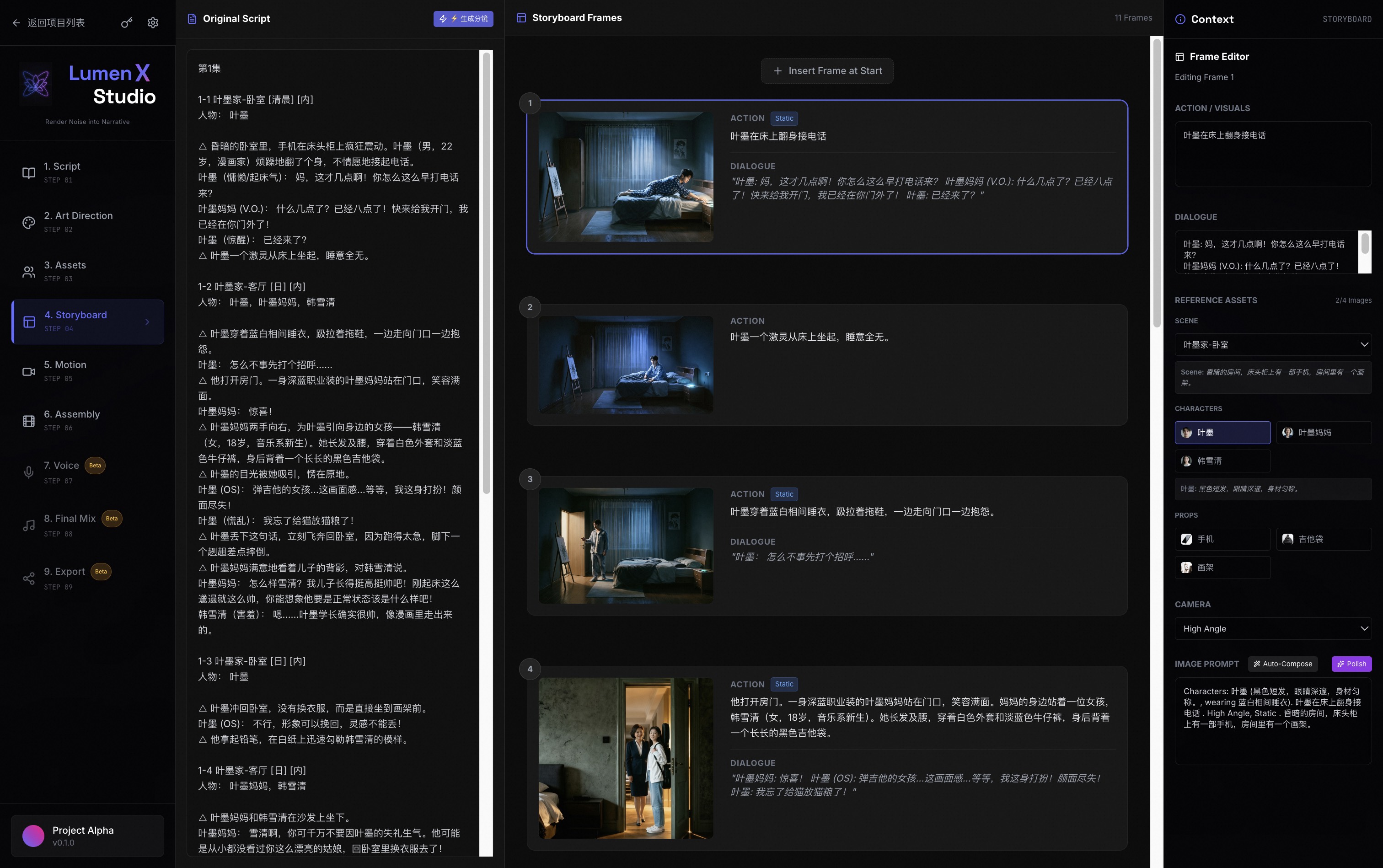Open the Camera dropdown High Angle
This screenshot has width=1383, height=868.
[x=1273, y=629]
